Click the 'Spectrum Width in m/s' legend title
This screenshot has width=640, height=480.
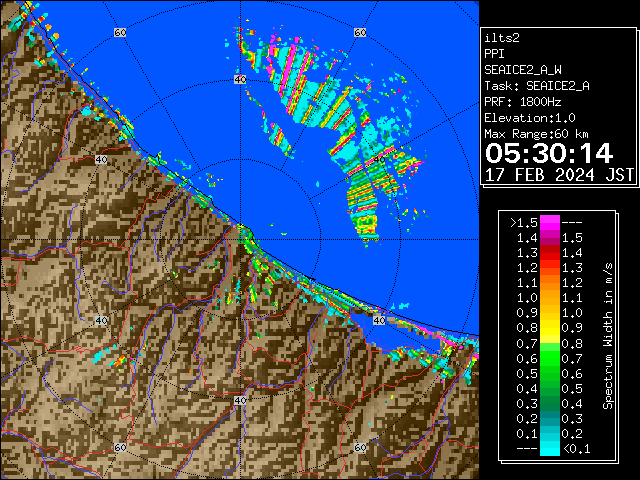(x=608, y=336)
